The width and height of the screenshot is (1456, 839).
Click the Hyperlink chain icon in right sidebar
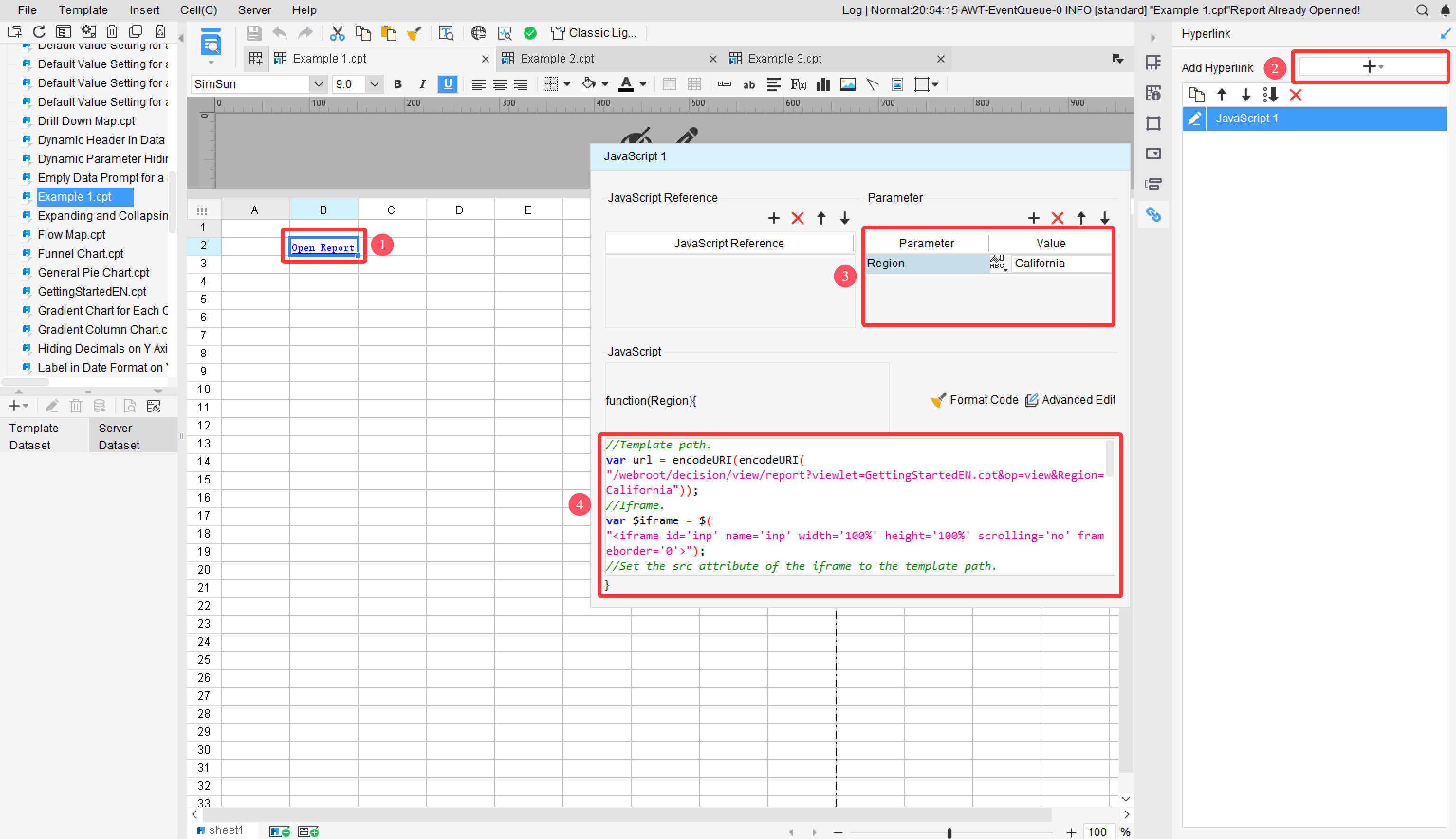1153,214
